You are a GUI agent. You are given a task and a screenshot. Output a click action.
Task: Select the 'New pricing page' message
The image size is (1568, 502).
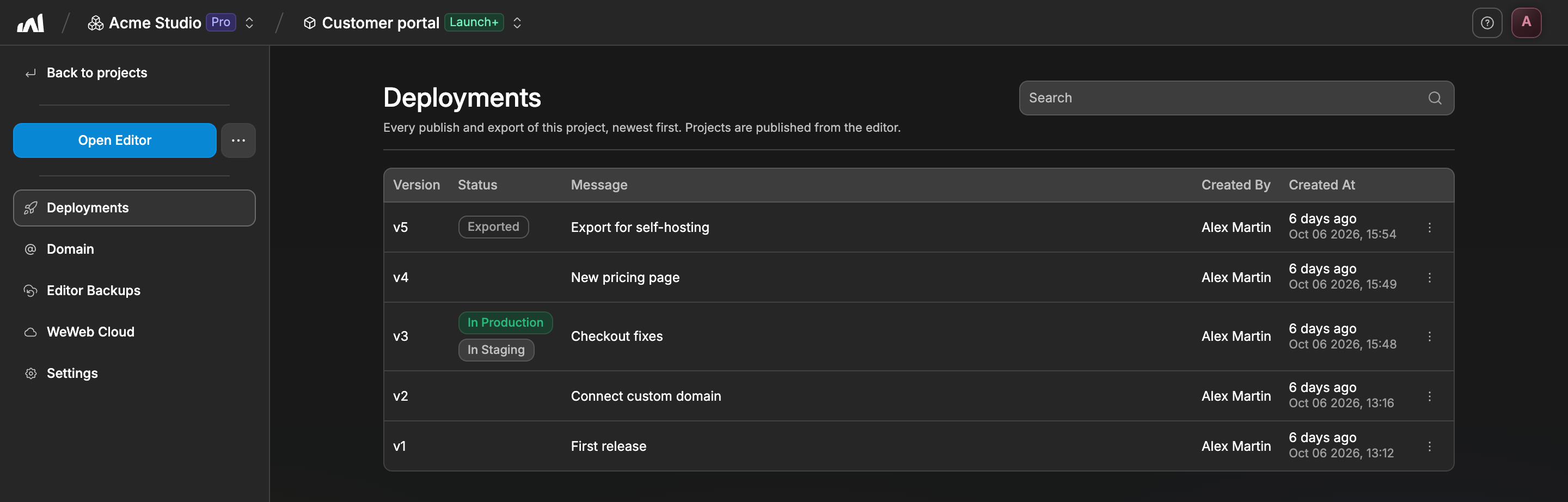(x=625, y=278)
